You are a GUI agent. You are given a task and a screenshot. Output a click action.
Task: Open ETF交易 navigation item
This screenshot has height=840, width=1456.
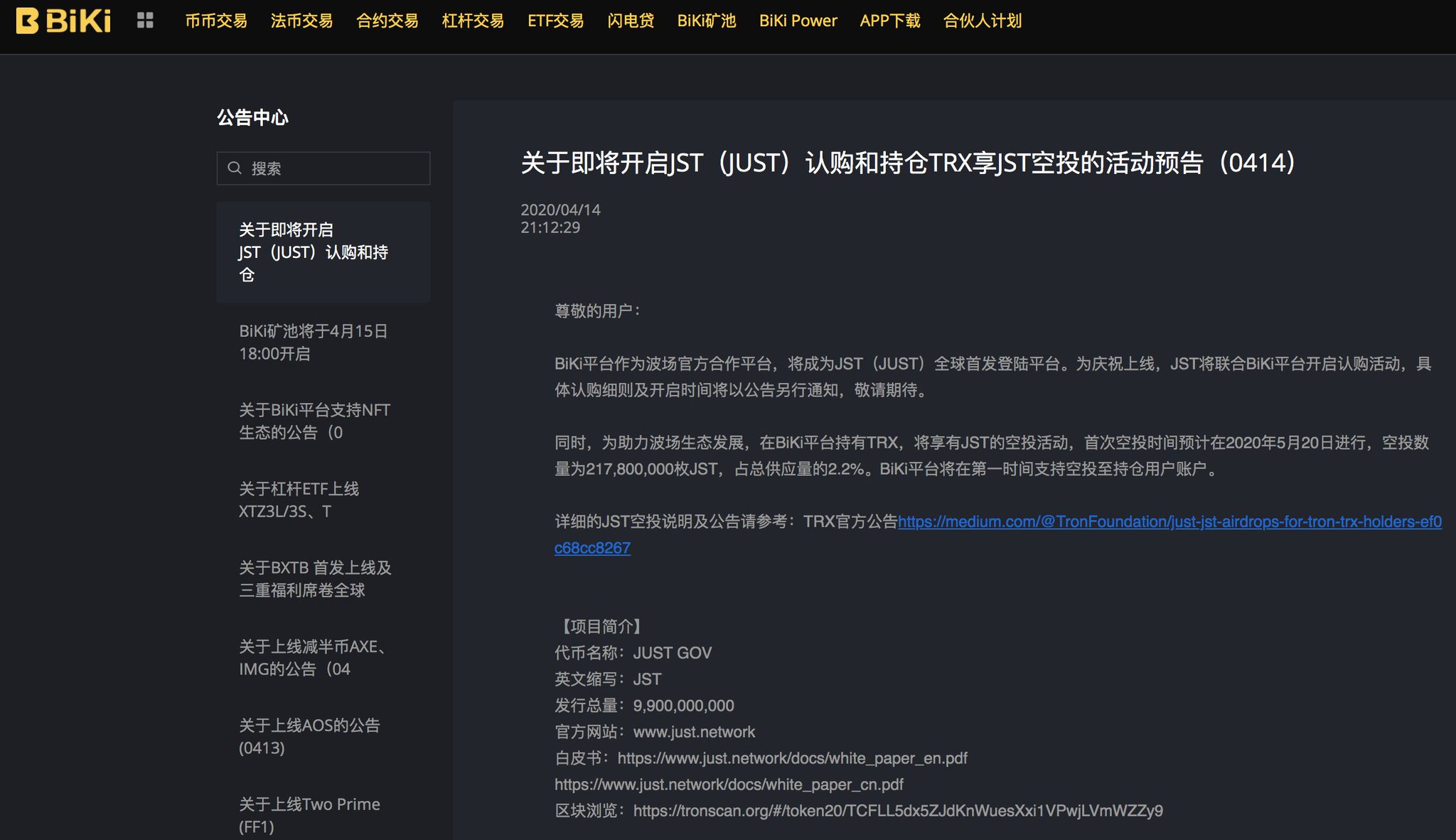[x=555, y=21]
